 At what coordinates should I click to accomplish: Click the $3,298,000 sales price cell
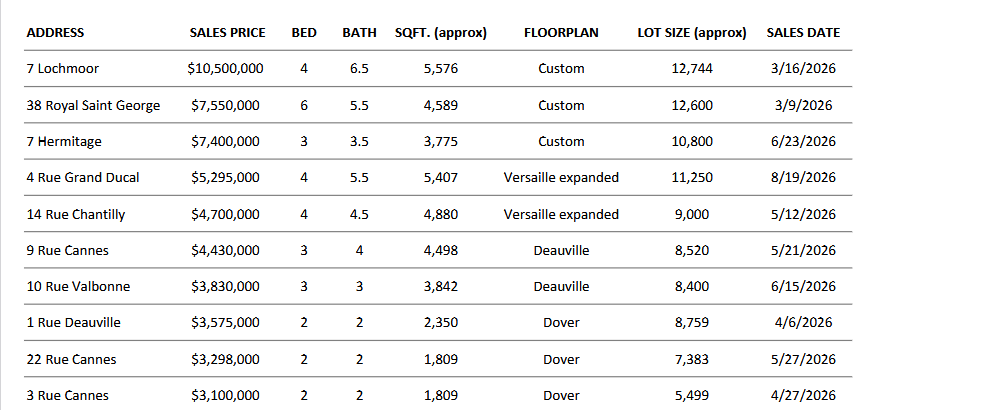click(x=226, y=359)
